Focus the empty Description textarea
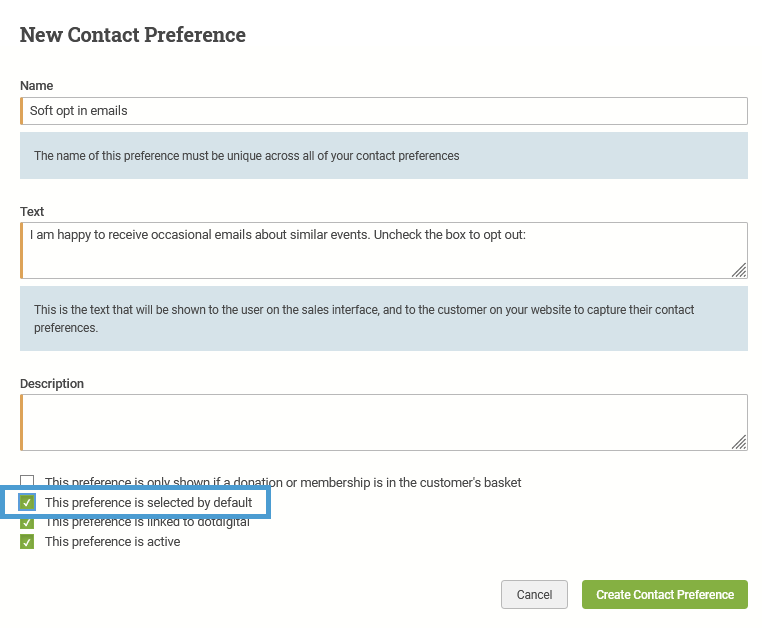This screenshot has height=628, width=762. point(384,422)
